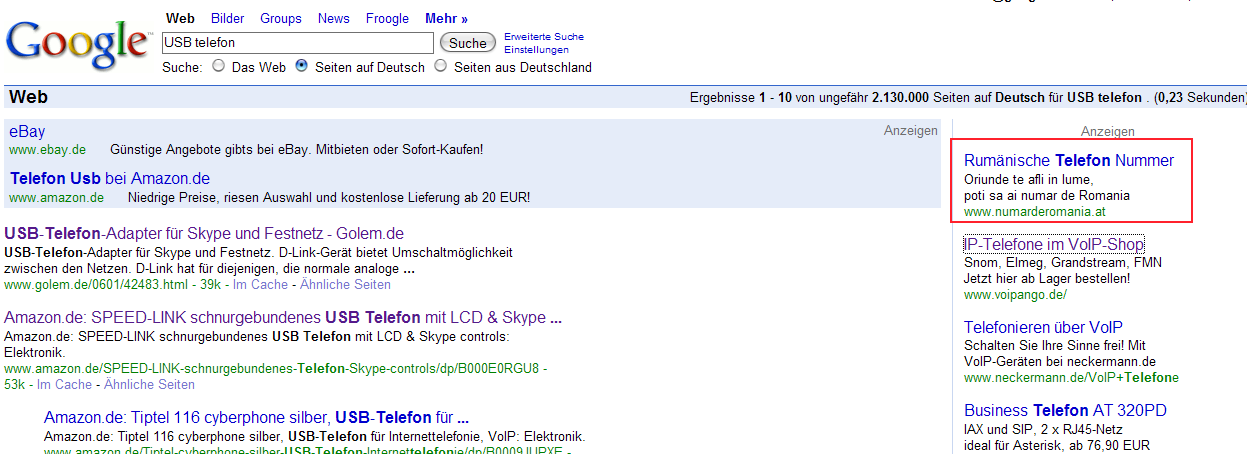Click www.numarderomania.at URL text

coord(1035,212)
